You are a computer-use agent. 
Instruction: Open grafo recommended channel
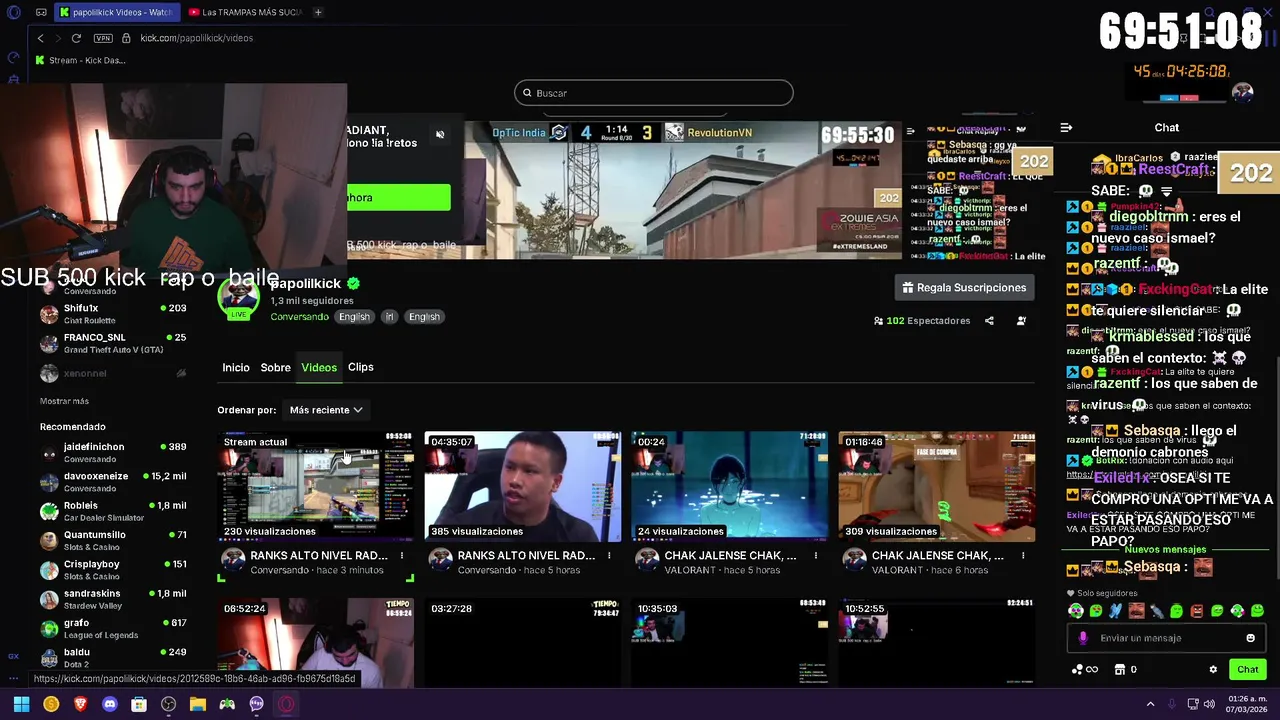point(113,628)
